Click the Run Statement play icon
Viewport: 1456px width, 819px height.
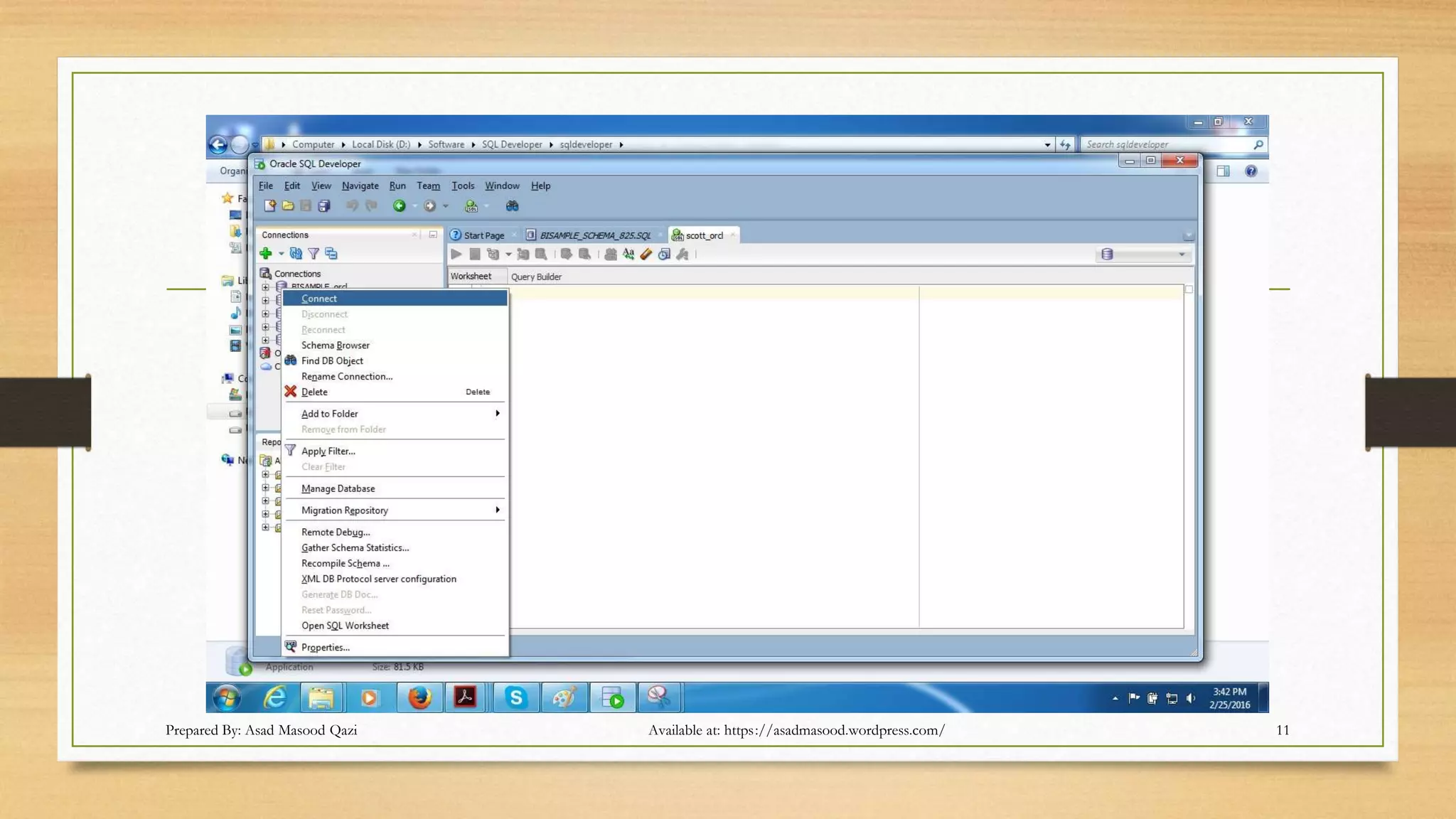click(456, 255)
